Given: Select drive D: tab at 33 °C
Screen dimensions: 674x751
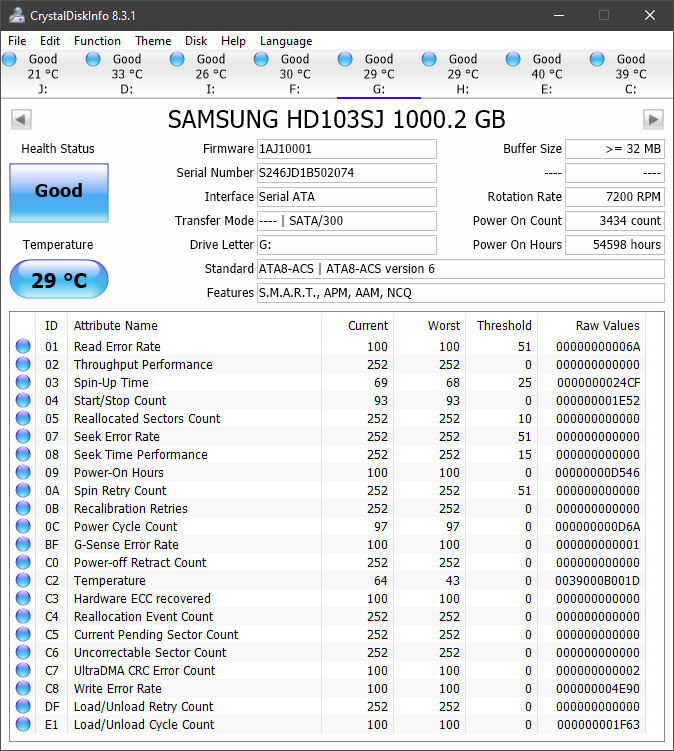Looking at the screenshot, I should (x=126, y=74).
